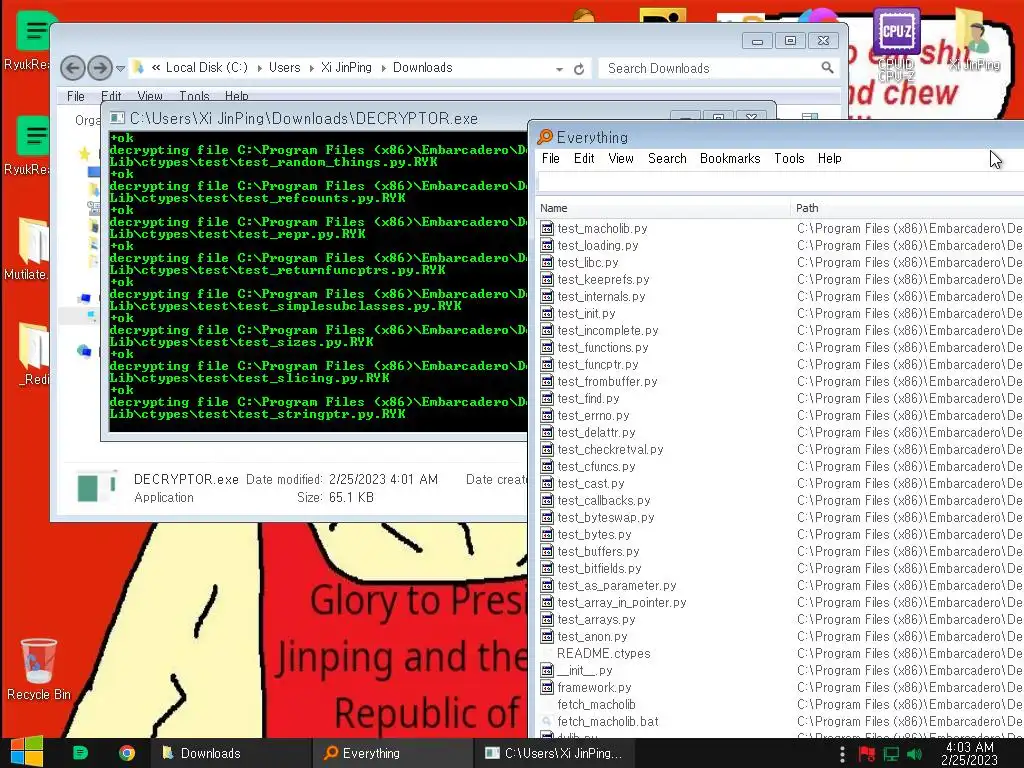The height and width of the screenshot is (768, 1024).
Task: Go back in Downloads Explorer window
Action: tap(72, 68)
